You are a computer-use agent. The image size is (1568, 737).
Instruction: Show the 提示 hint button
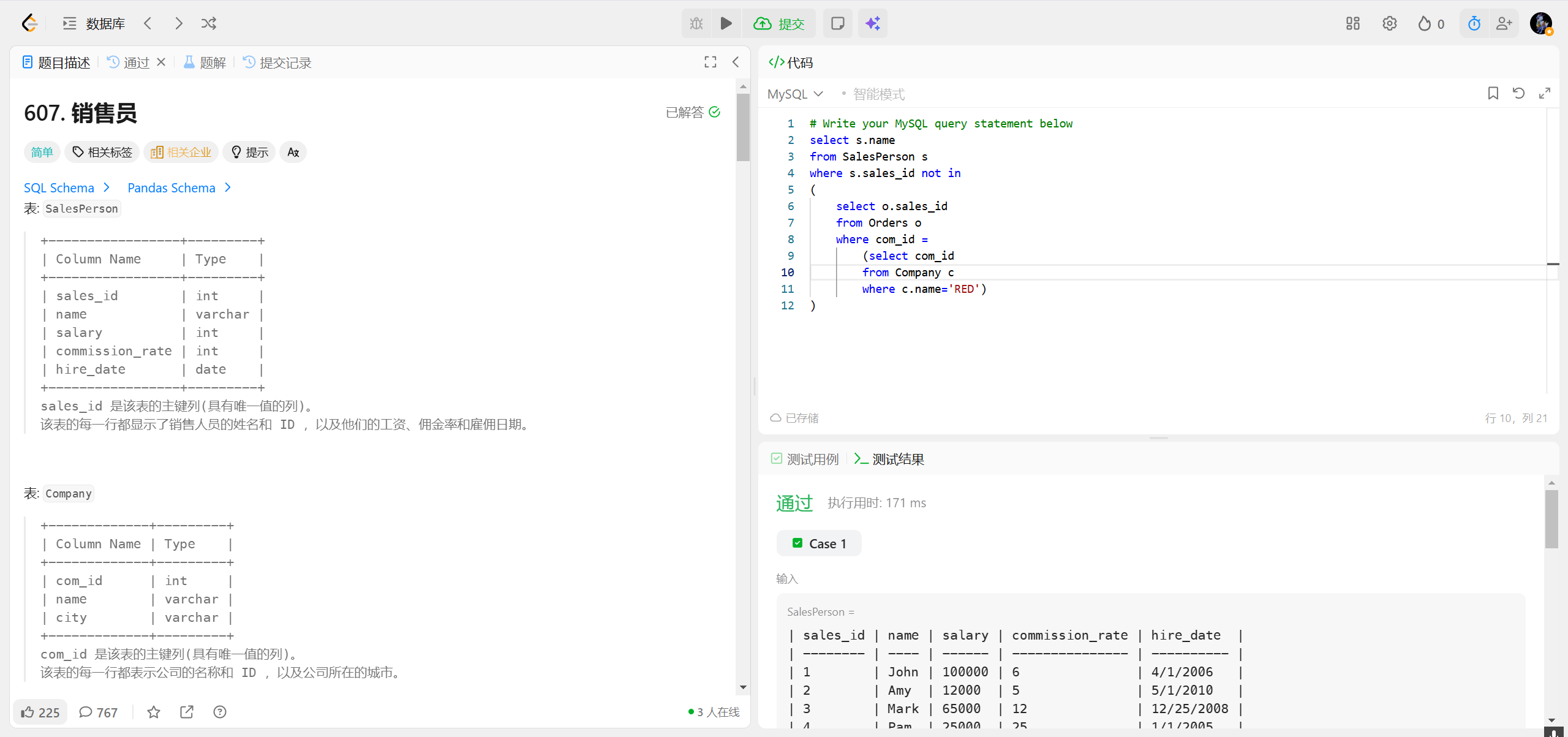tap(249, 152)
